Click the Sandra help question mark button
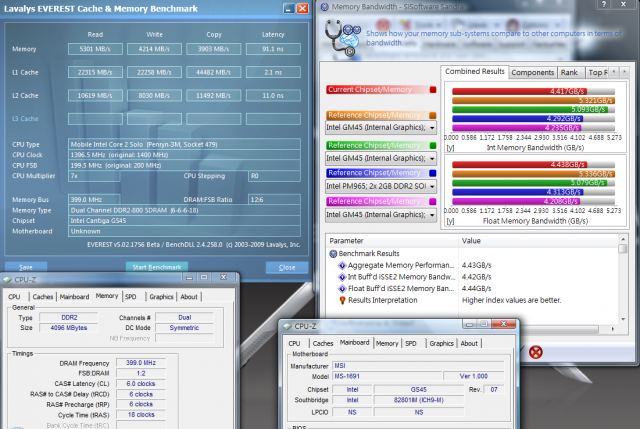 click(604, 4)
